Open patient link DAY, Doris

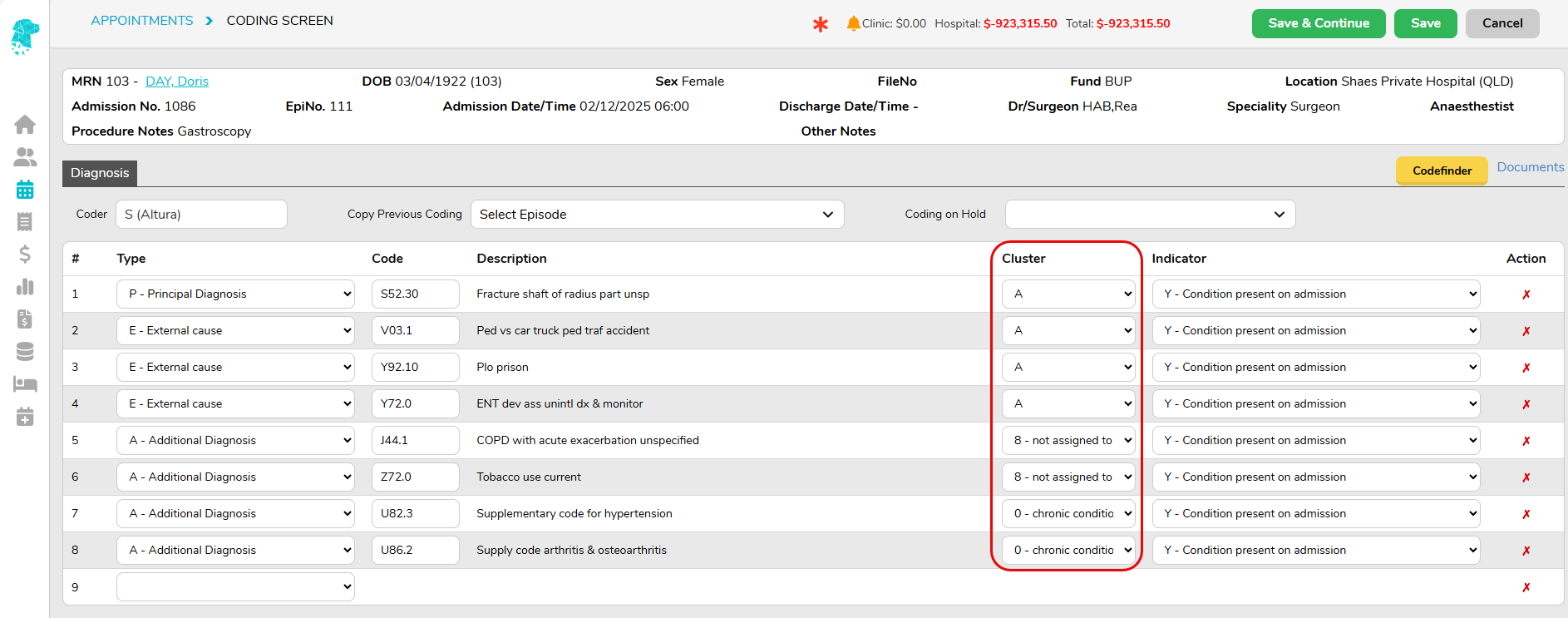(177, 82)
